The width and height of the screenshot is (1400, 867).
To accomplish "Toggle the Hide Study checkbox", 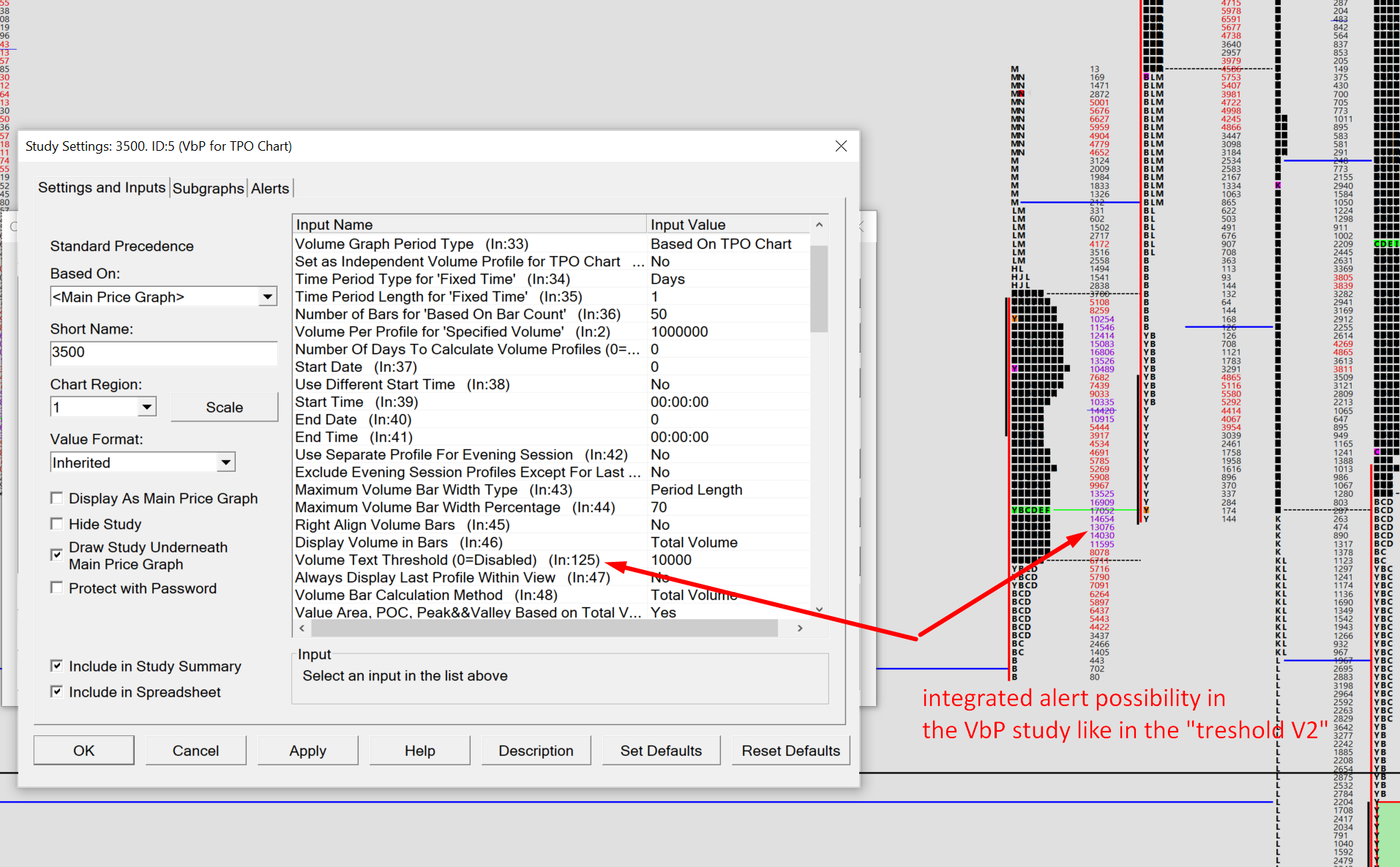I will (x=56, y=524).
